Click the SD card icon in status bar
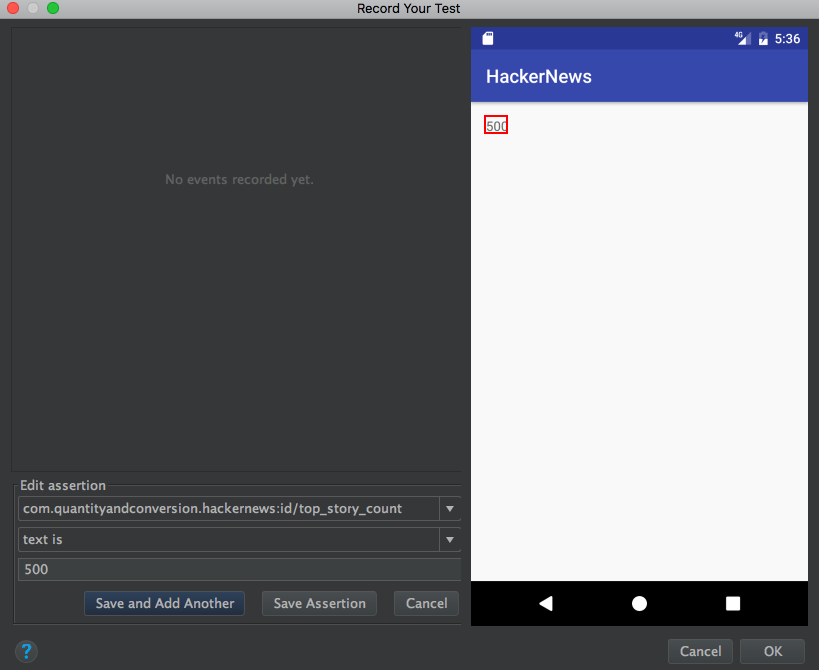The height and width of the screenshot is (670, 819). tap(488, 38)
